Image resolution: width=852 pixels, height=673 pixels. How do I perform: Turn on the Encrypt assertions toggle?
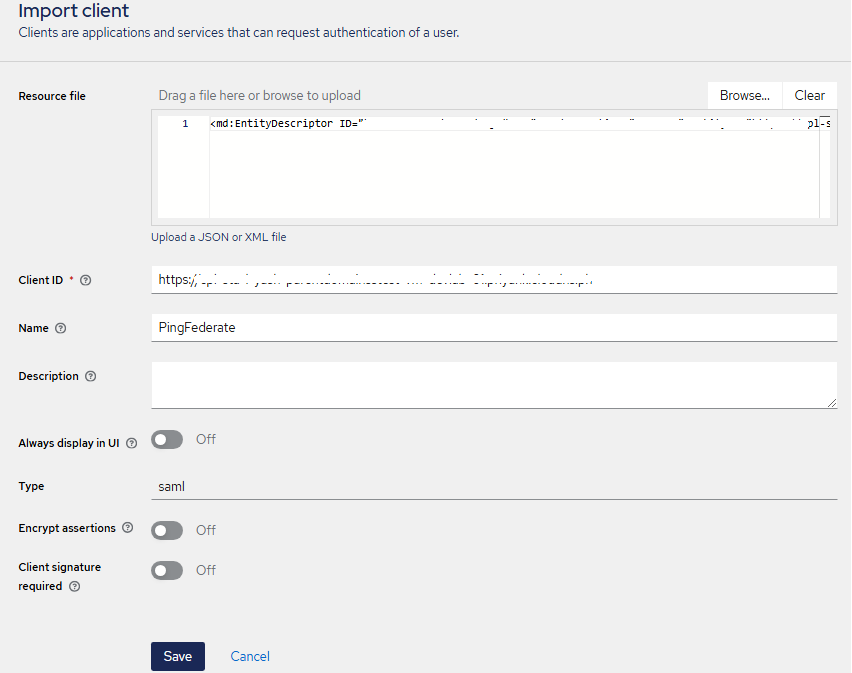(167, 530)
